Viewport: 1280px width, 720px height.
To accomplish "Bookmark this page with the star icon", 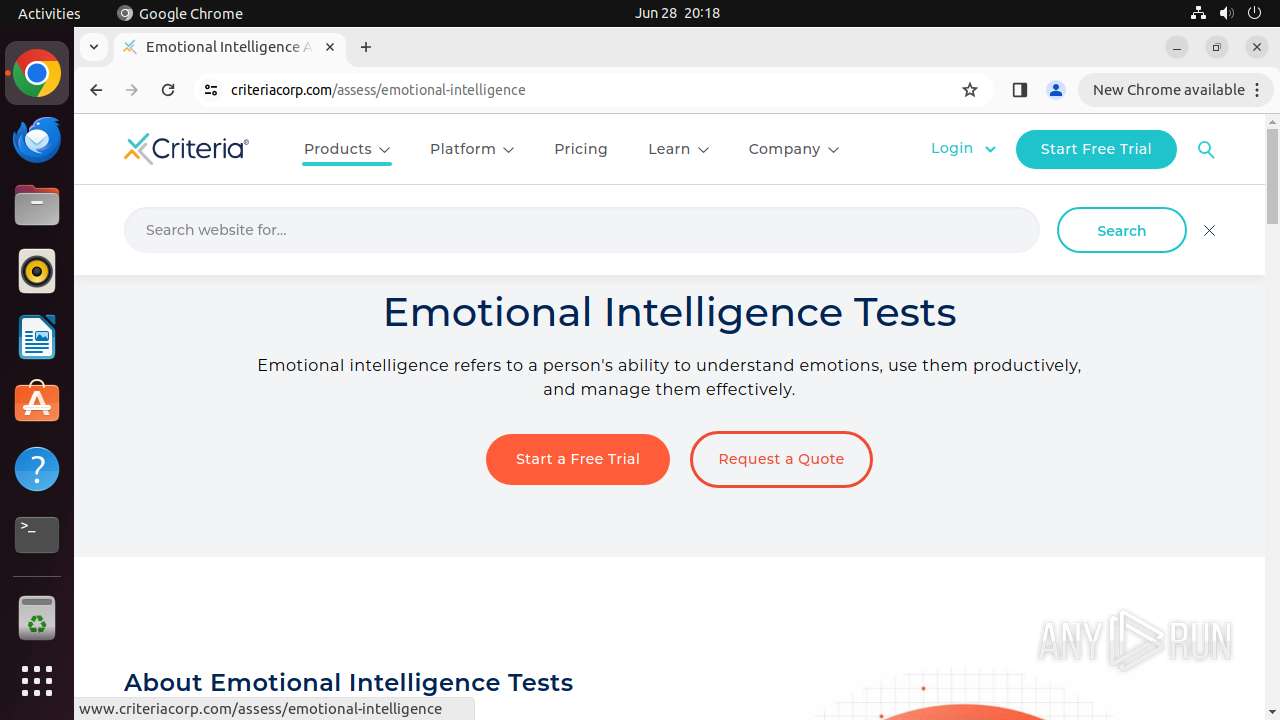I will (969, 90).
